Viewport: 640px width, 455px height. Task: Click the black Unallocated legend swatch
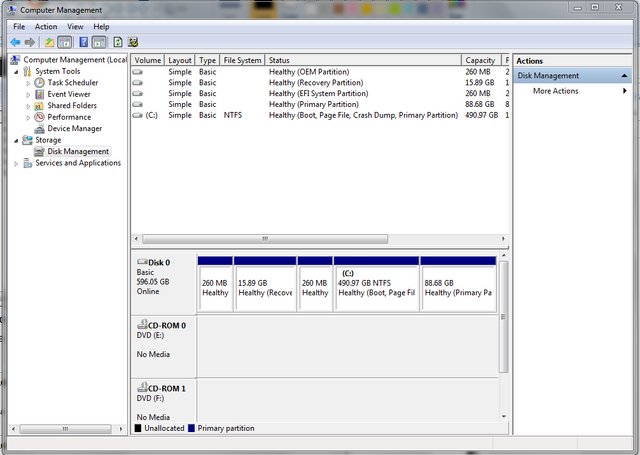pos(138,428)
